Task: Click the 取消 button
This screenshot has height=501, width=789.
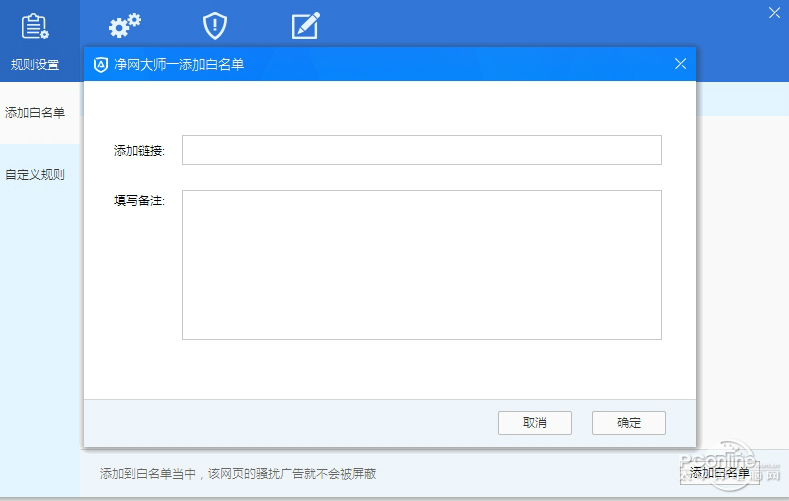Action: [x=535, y=423]
